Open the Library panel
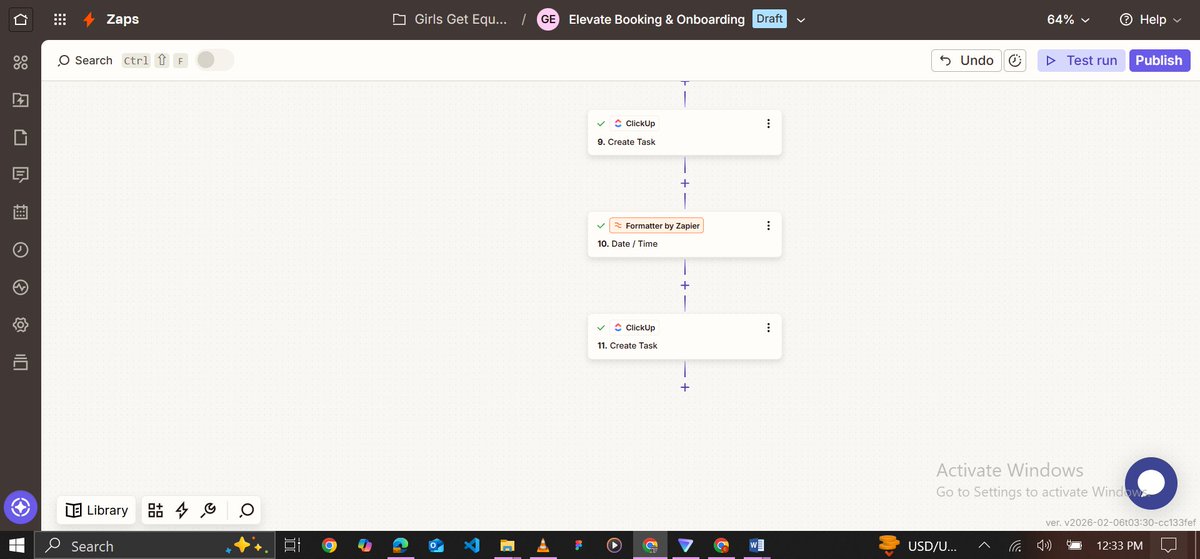Viewport: 1200px width, 559px height. coord(97,510)
